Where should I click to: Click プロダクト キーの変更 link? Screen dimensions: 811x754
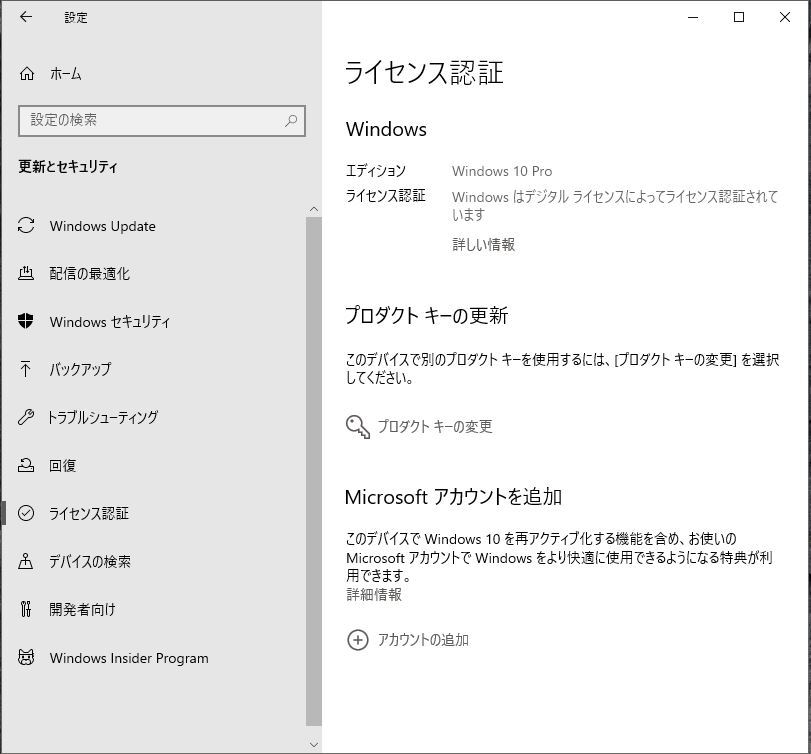tap(434, 427)
